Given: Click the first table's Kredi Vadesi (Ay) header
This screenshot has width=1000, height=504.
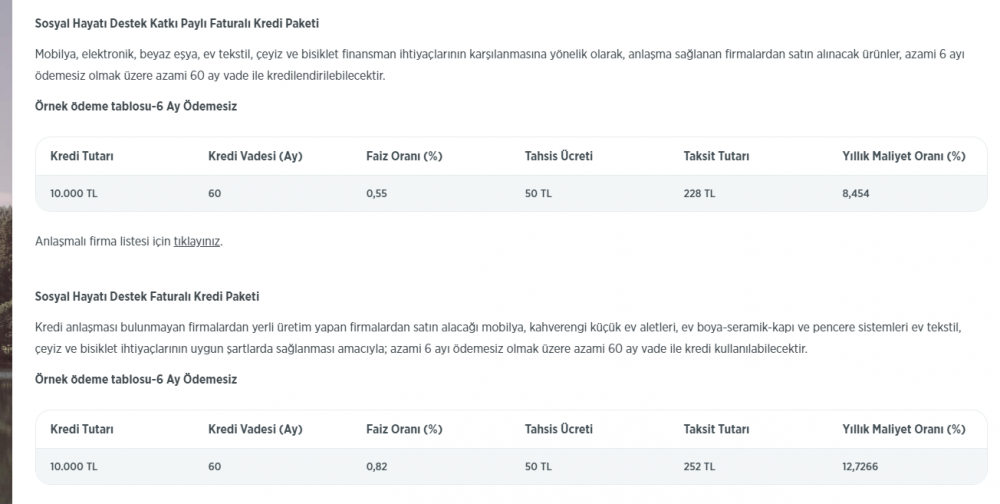Looking at the screenshot, I should (255, 156).
